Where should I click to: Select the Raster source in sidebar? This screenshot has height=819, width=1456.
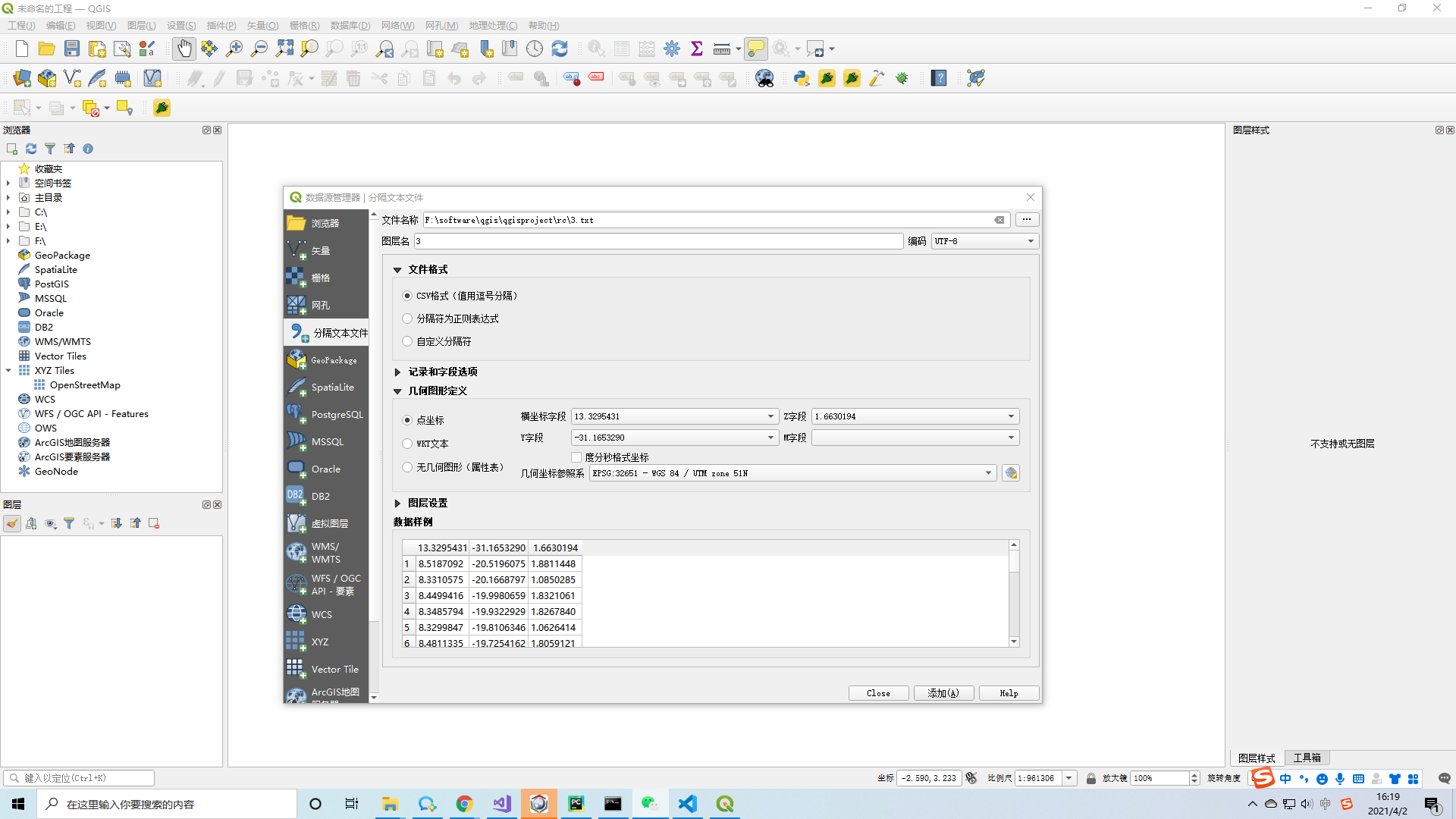click(x=326, y=278)
